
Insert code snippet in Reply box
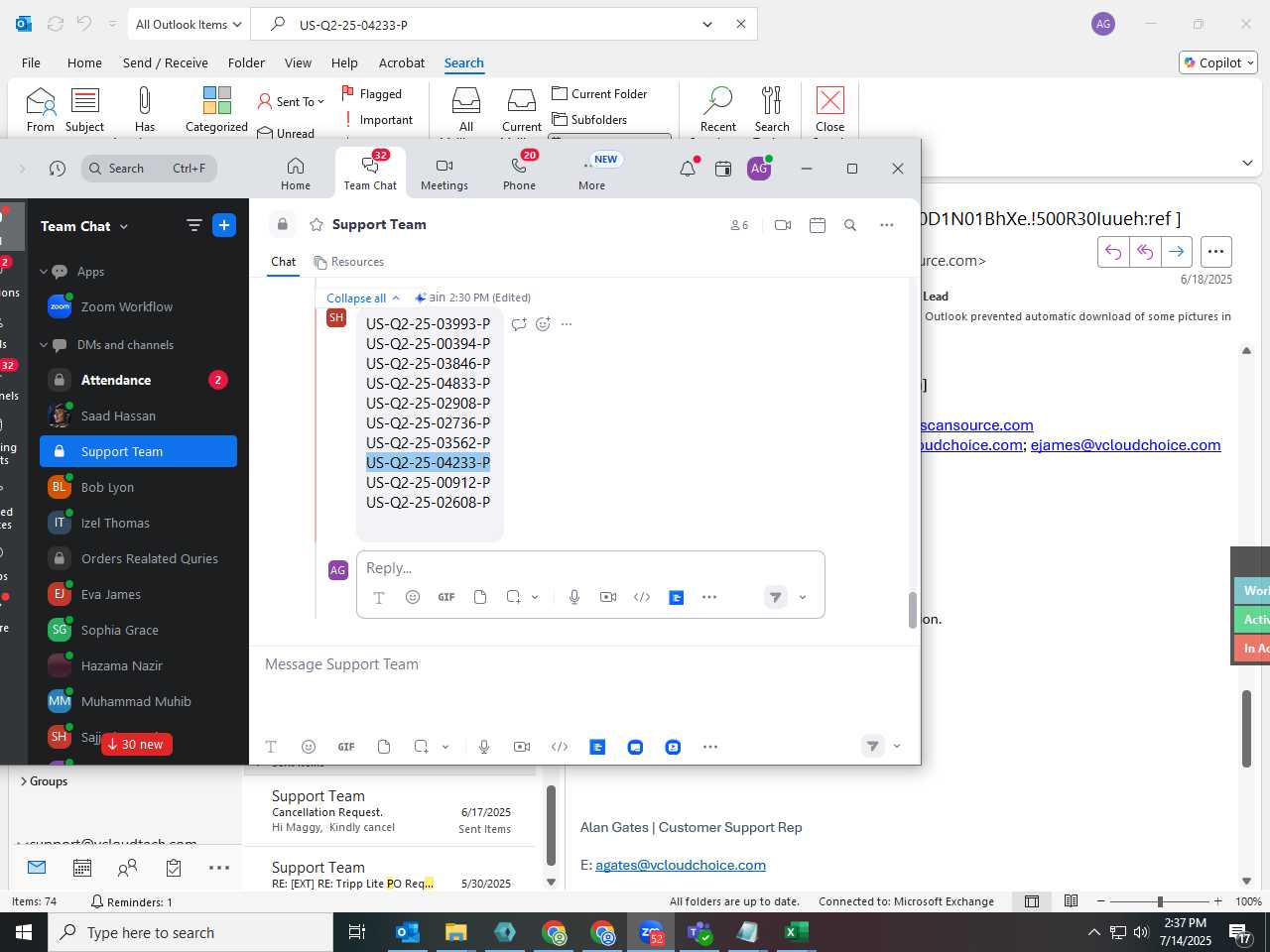click(x=642, y=597)
